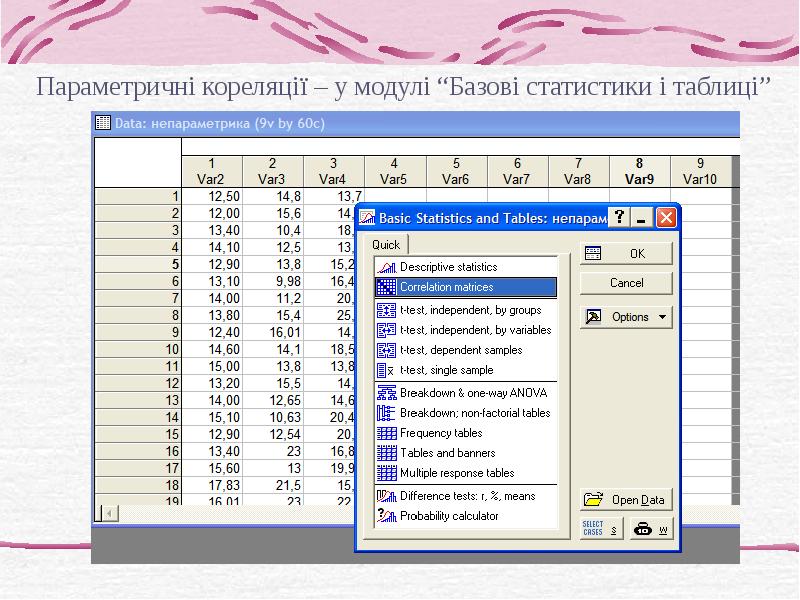Choose the Correlation matrices icon

tap(386, 287)
